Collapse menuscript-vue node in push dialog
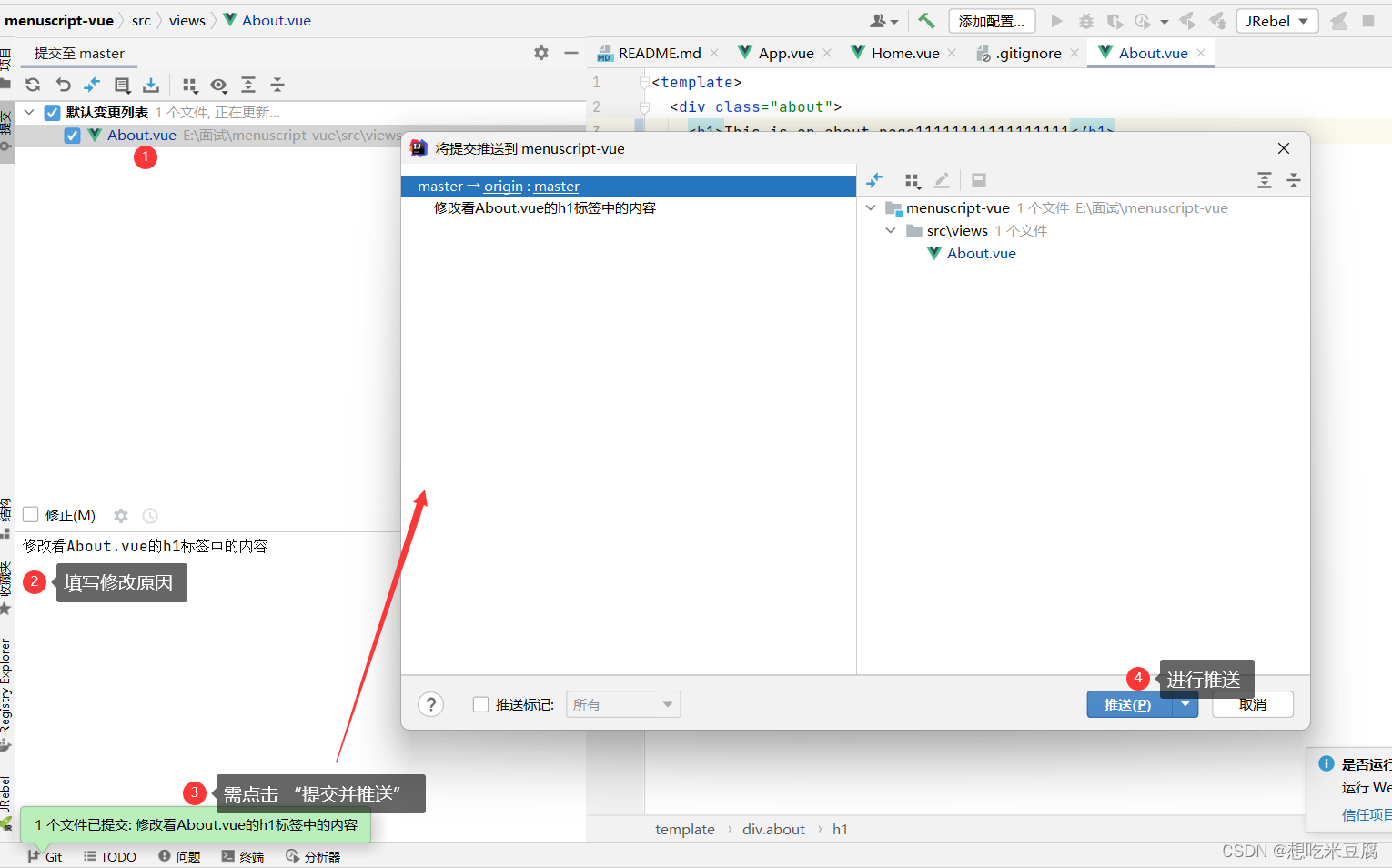Image resolution: width=1392 pixels, height=868 pixels. tap(871, 208)
